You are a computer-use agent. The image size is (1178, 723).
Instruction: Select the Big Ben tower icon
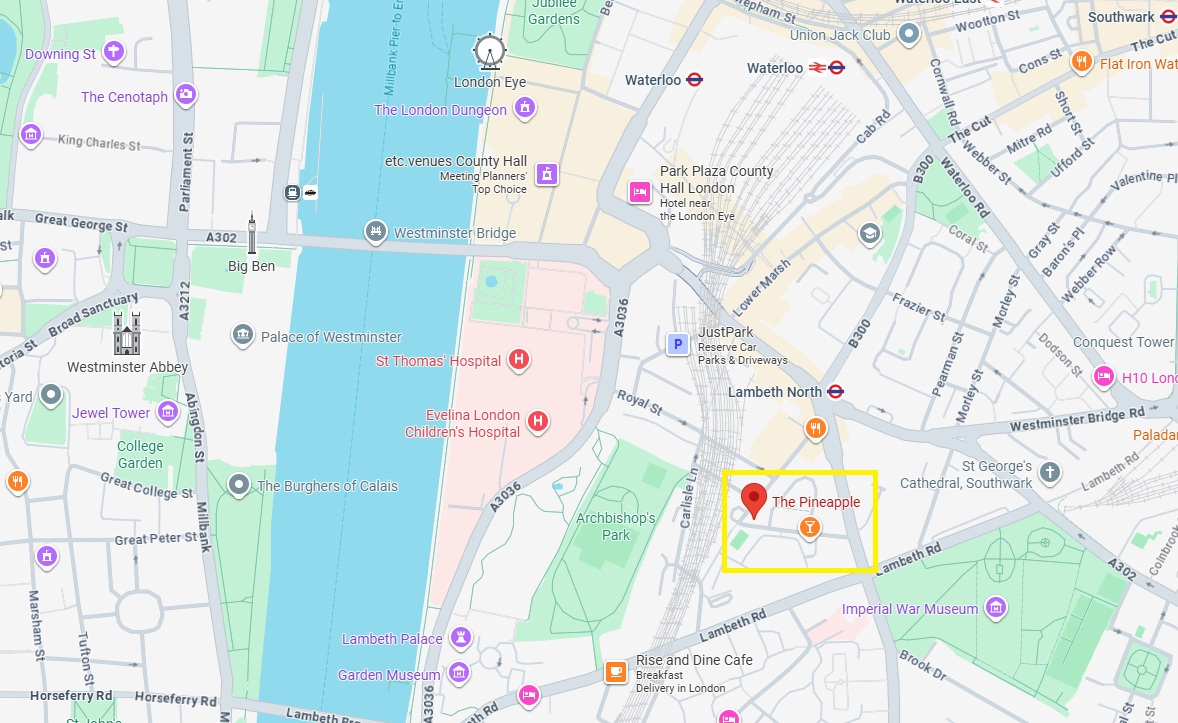(252, 233)
